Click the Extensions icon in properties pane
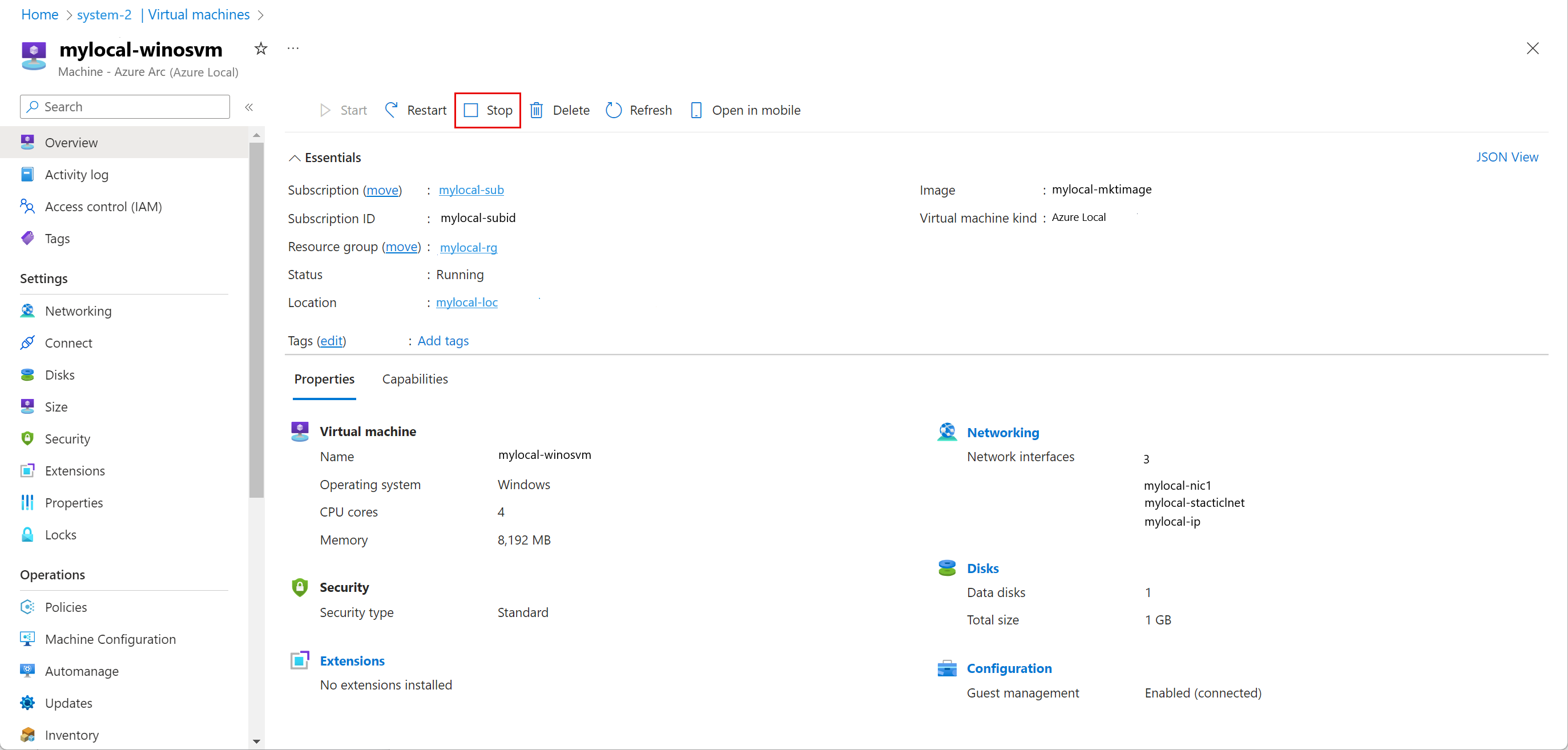This screenshot has height=750, width=1568. 300,660
